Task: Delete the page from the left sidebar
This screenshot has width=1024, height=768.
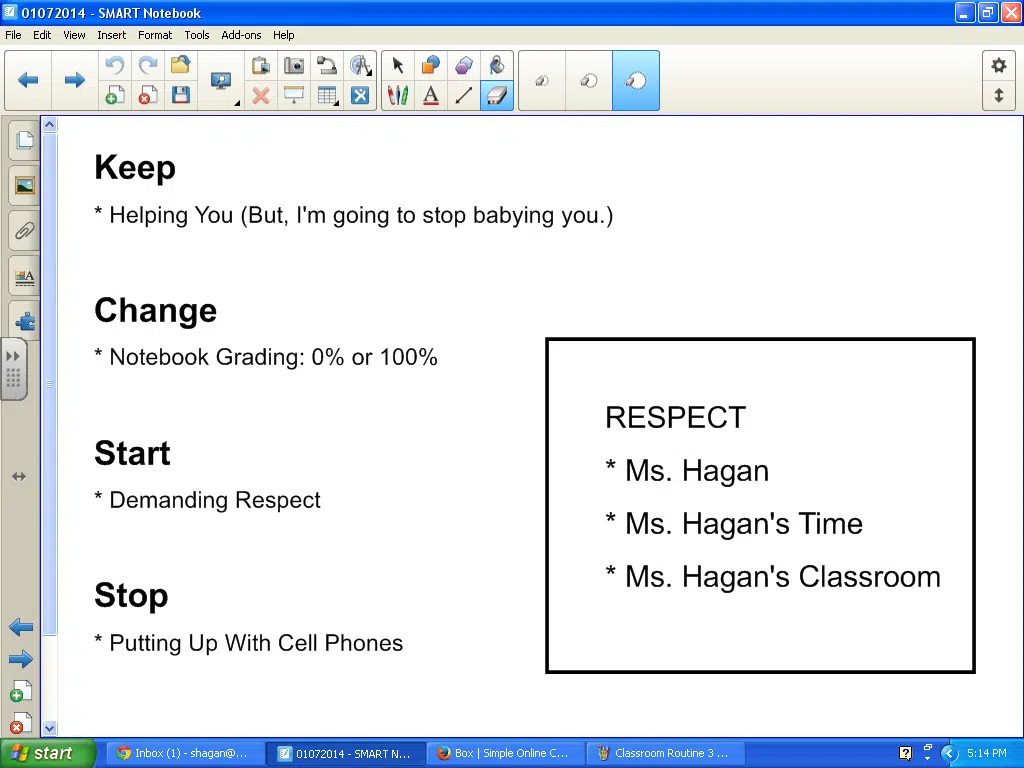Action: coord(21,723)
